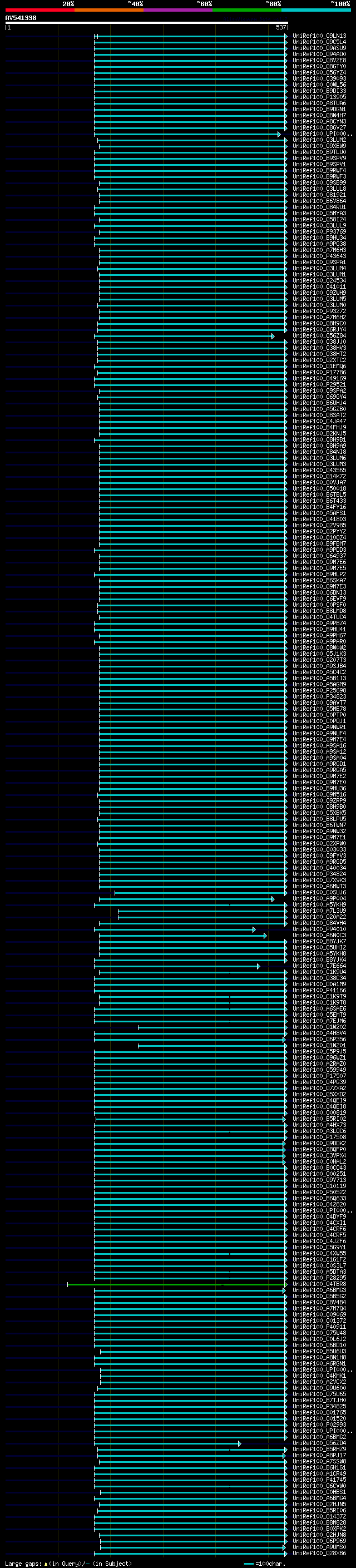The image size is (356, 1568).
Task: Click the query end position 537
Action: point(280,27)
